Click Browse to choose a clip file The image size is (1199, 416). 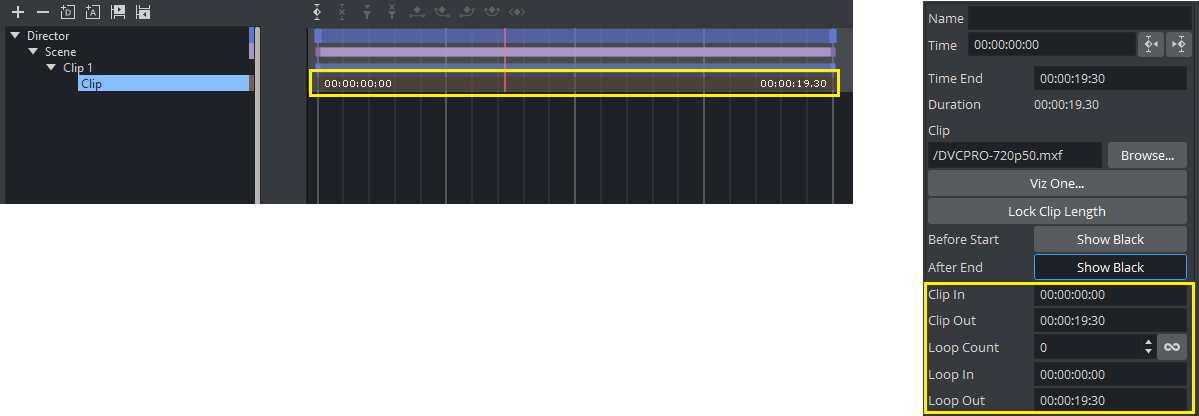(x=1146, y=156)
